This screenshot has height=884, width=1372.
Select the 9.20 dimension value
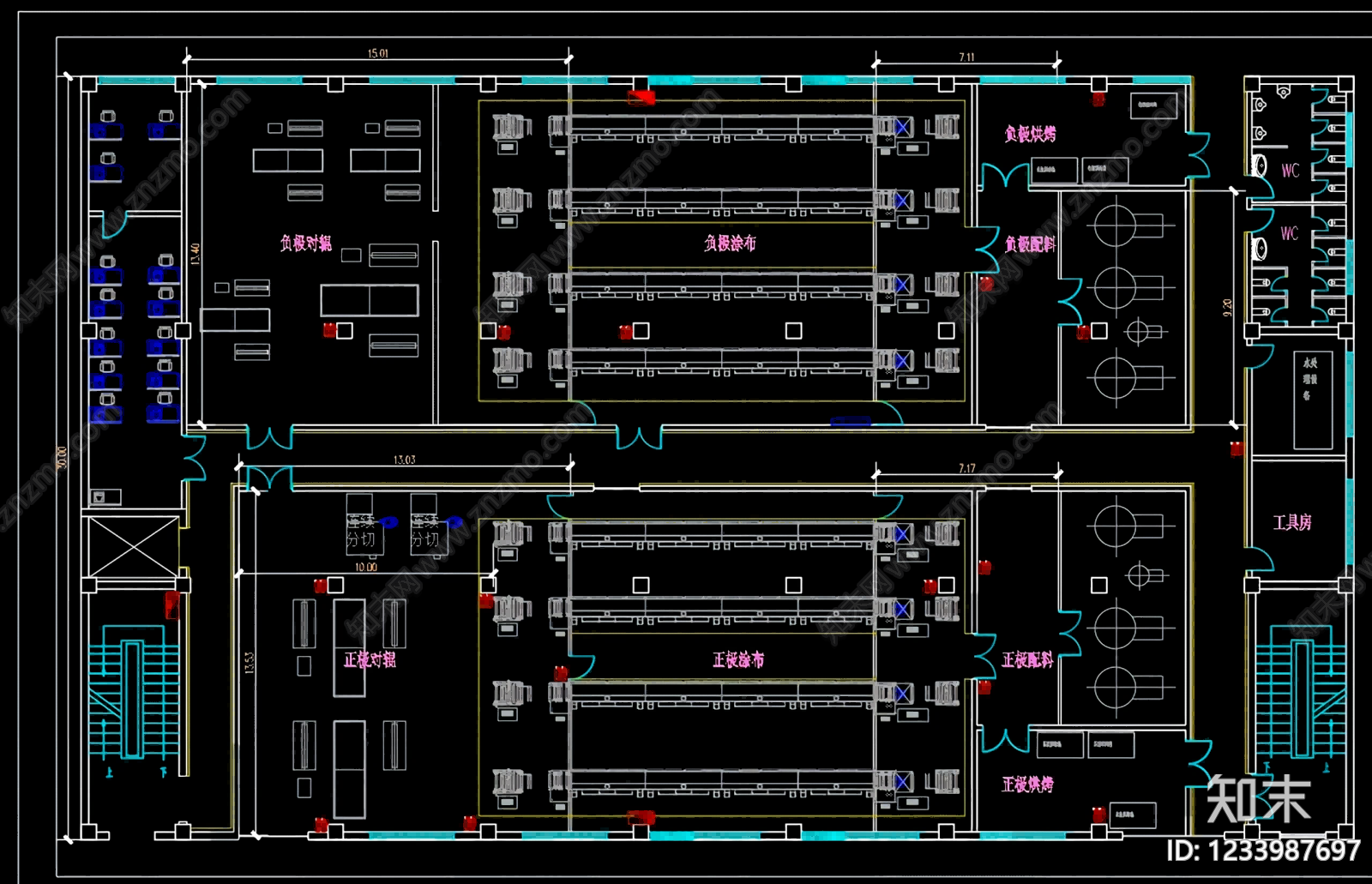tap(1227, 307)
